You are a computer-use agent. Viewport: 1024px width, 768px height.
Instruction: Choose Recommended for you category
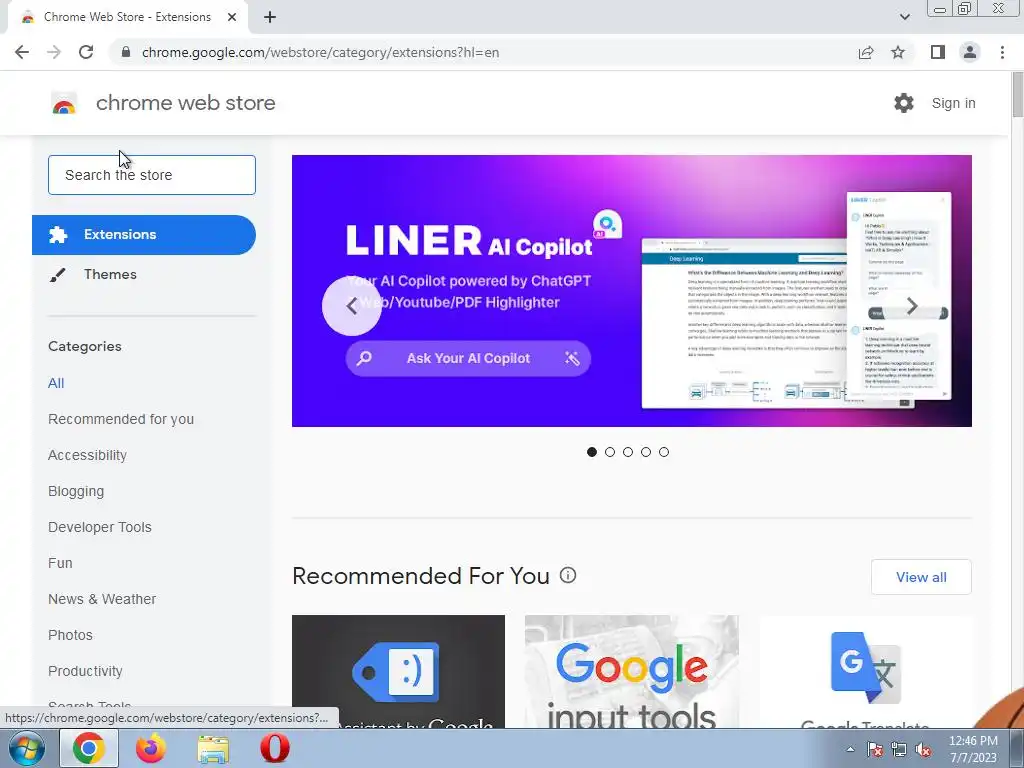121,419
